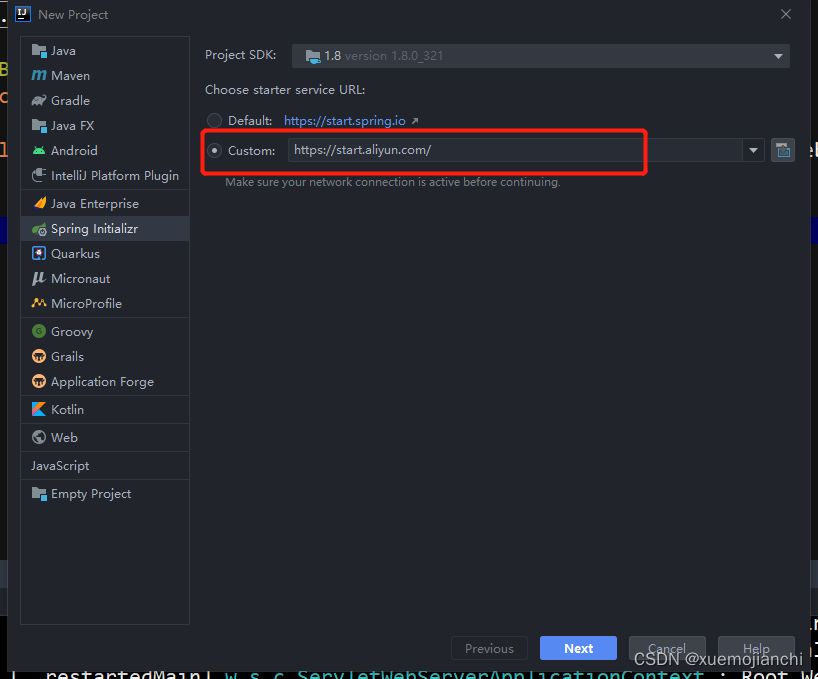The height and width of the screenshot is (679, 818).
Task: Click the 'Grails' label
Action: pos(67,357)
